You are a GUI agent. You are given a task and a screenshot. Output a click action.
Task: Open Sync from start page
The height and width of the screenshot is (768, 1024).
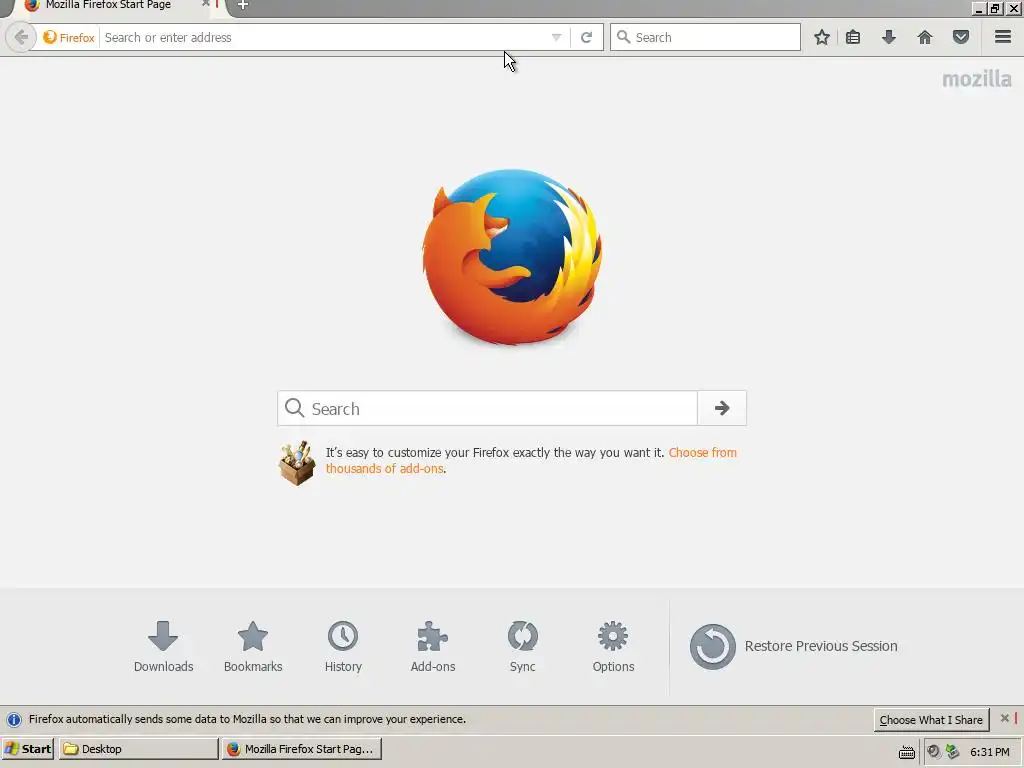522,647
